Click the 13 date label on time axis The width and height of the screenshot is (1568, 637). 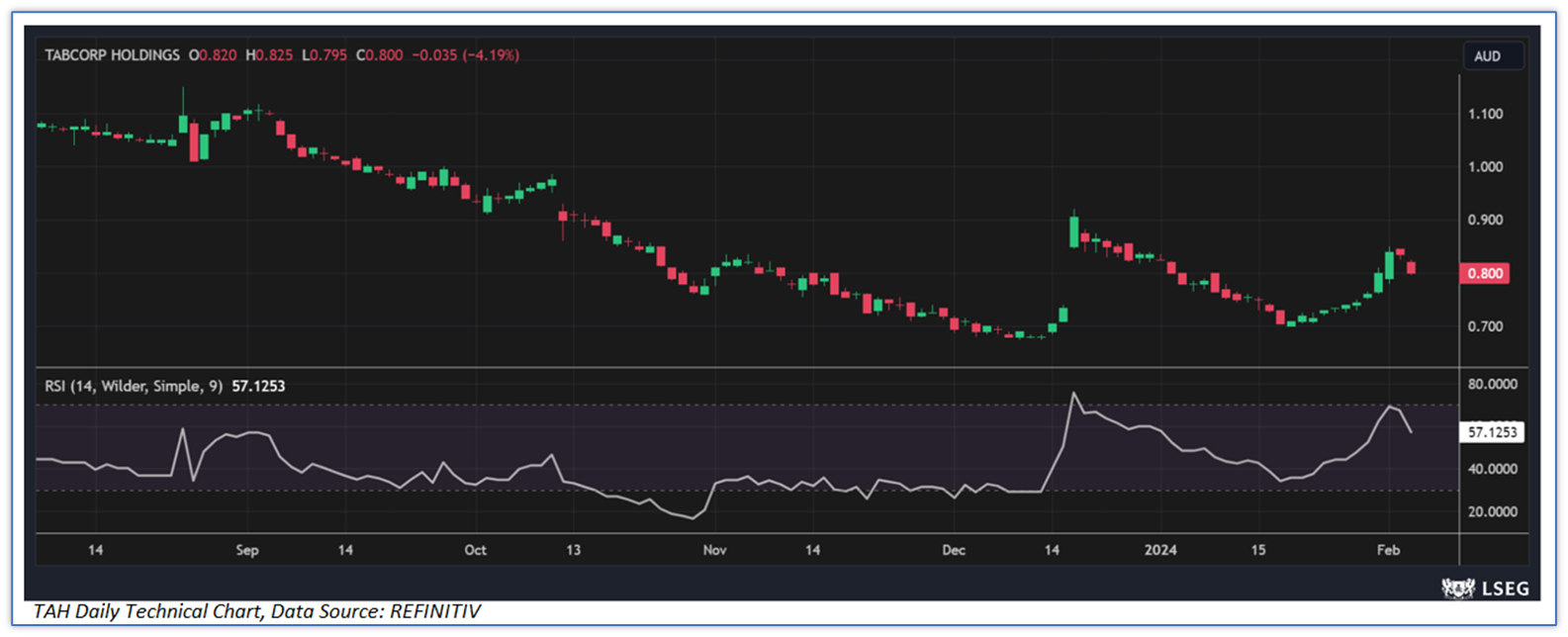click(x=574, y=550)
